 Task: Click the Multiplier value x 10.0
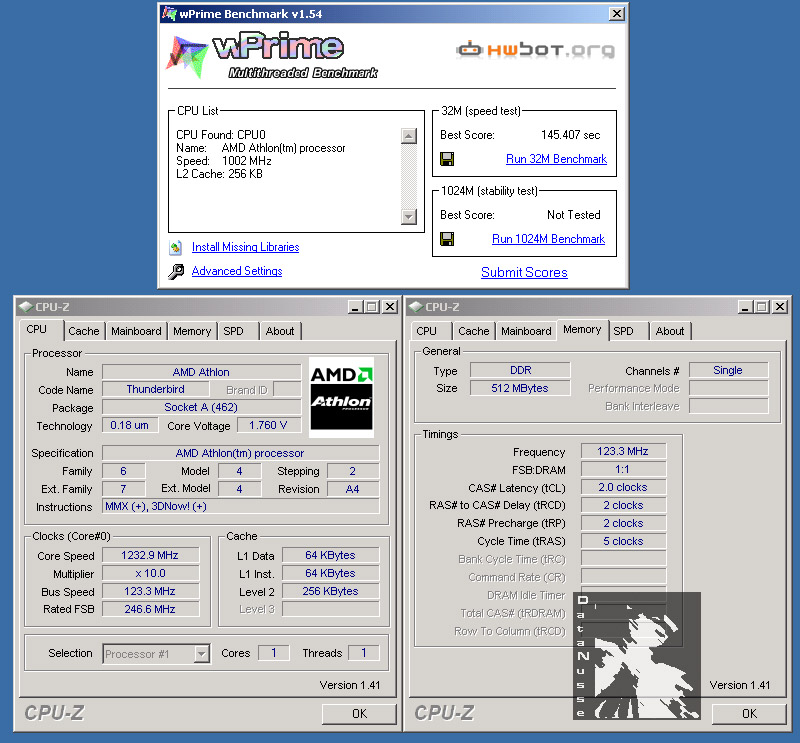click(x=150, y=573)
